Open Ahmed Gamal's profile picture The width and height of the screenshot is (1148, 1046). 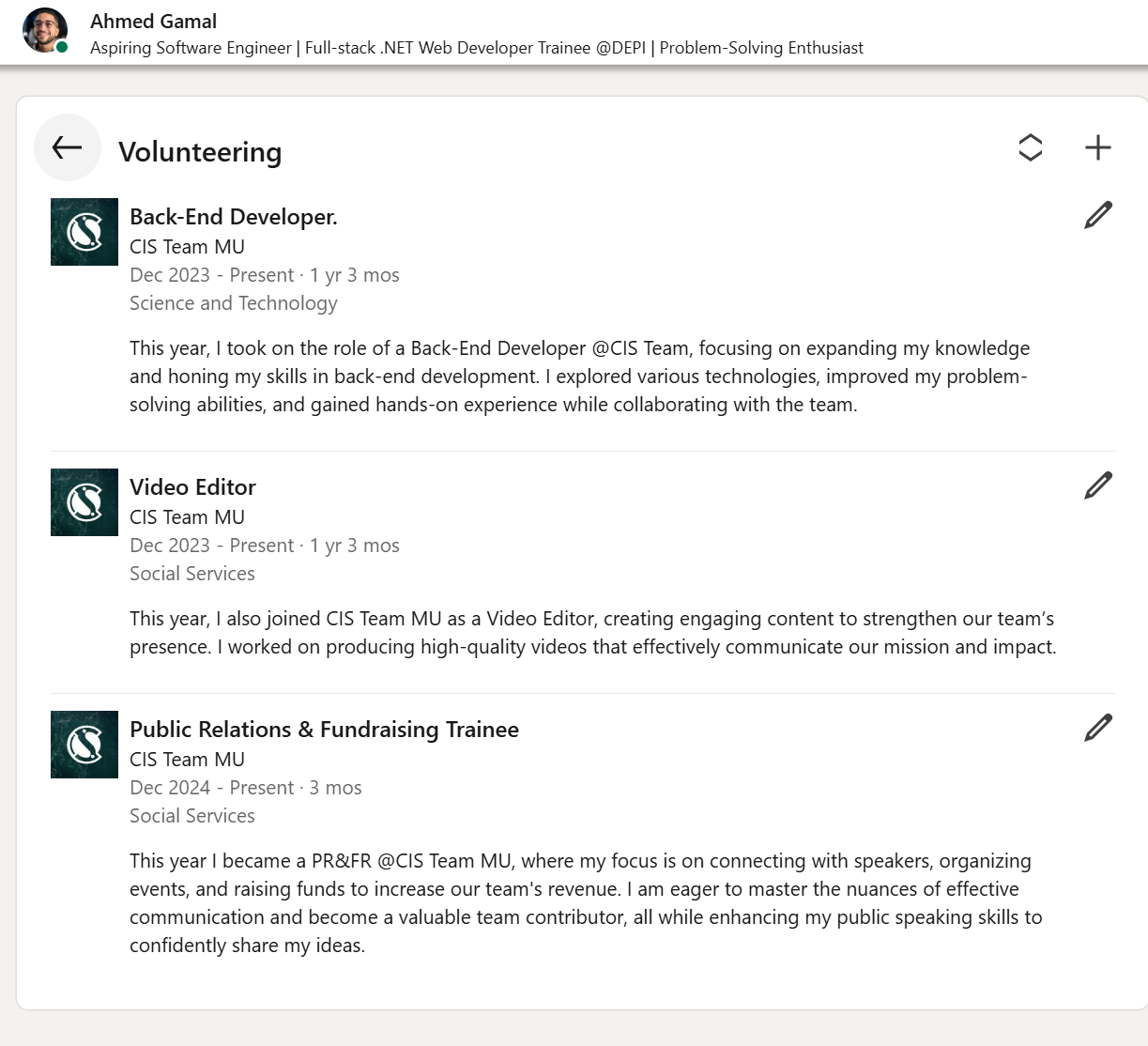(x=45, y=30)
